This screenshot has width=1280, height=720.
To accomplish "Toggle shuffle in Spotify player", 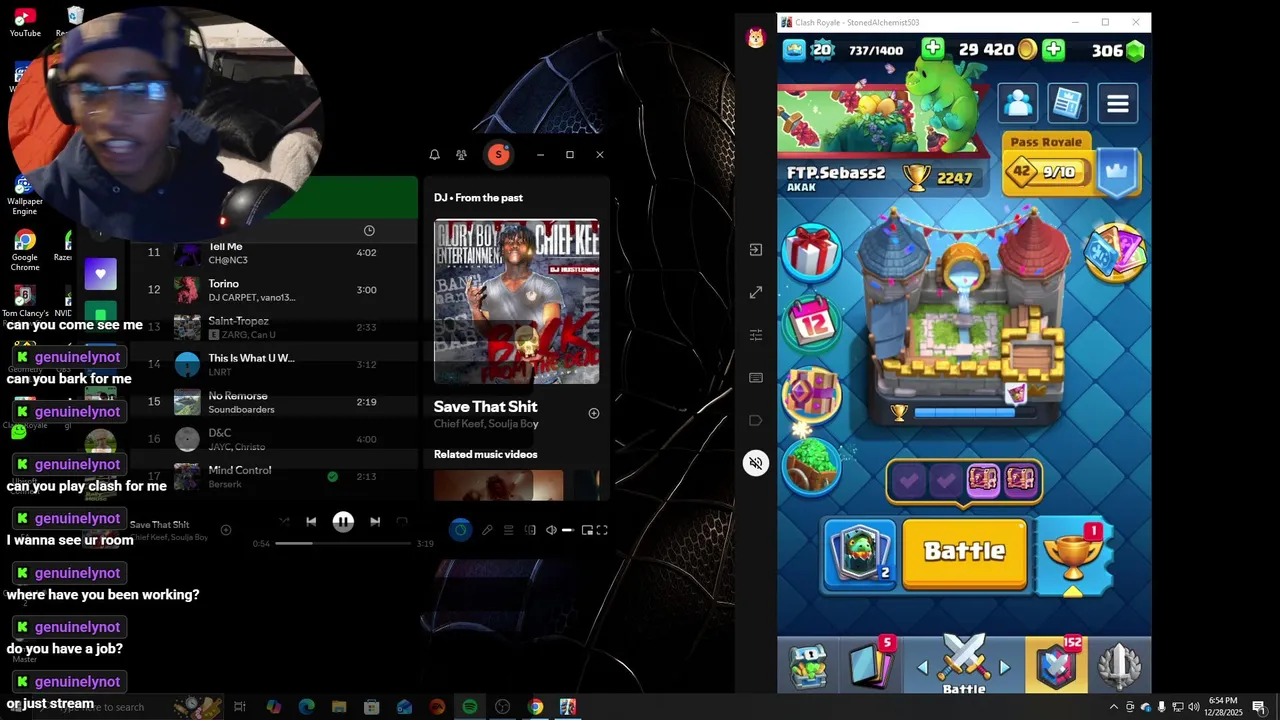I will pyautogui.click(x=284, y=521).
